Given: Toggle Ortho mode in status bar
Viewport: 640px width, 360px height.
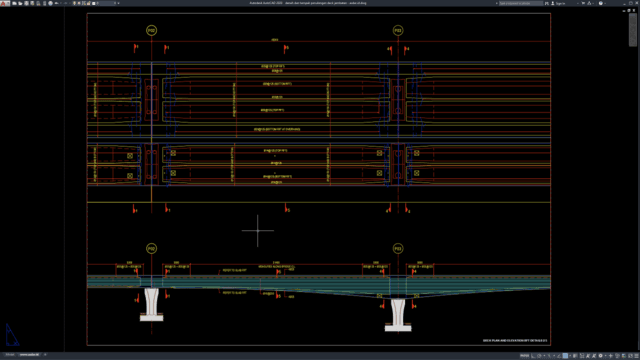Looking at the screenshot, I should click(x=533, y=356).
